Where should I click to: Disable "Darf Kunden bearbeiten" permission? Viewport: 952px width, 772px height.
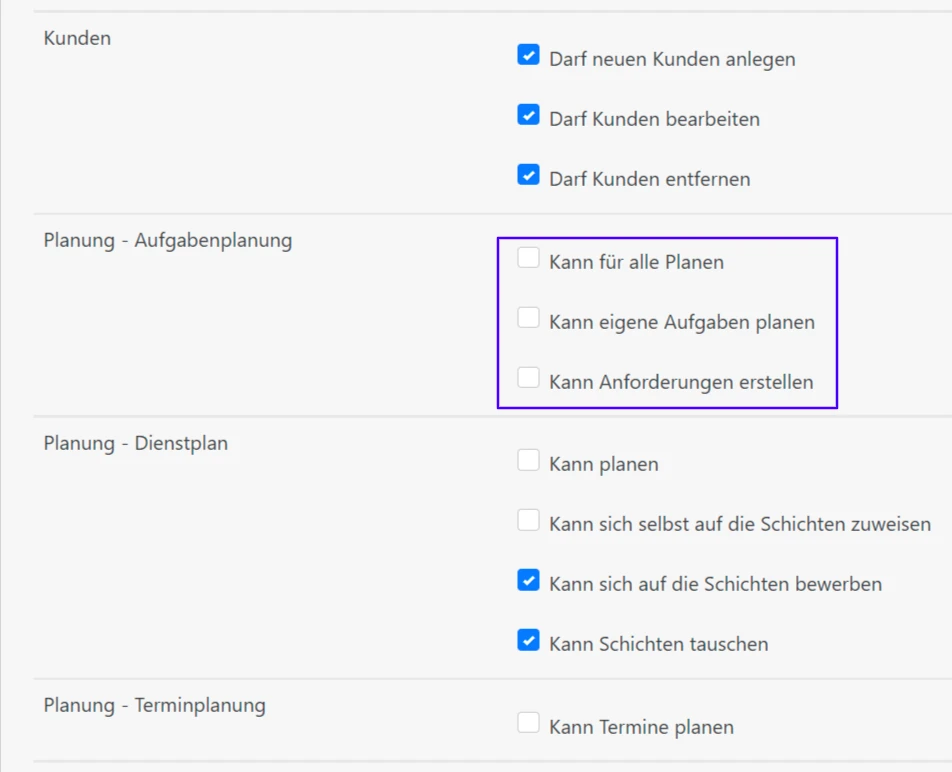point(528,115)
